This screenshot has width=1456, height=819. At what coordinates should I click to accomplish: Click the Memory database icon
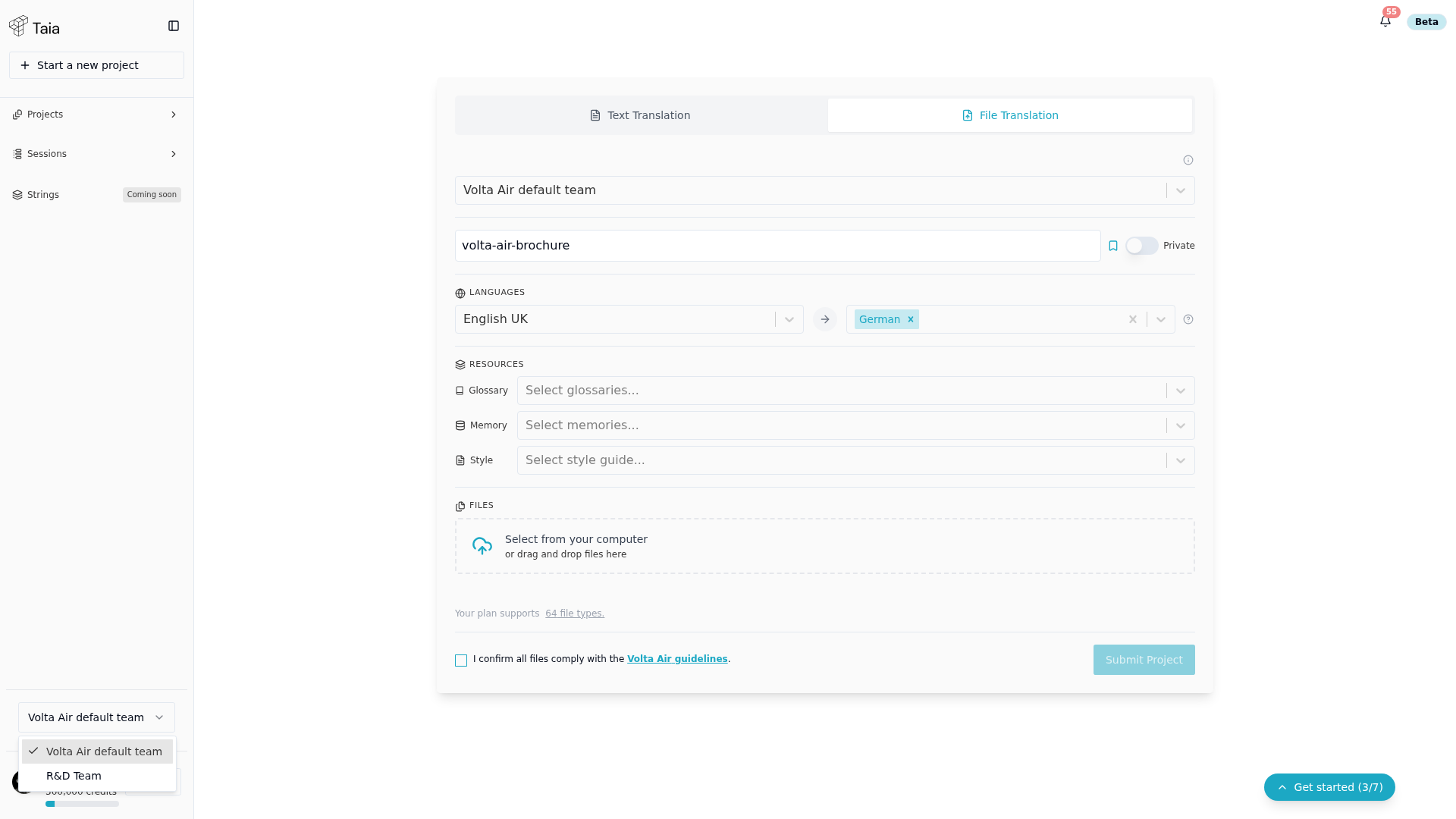coord(460,425)
